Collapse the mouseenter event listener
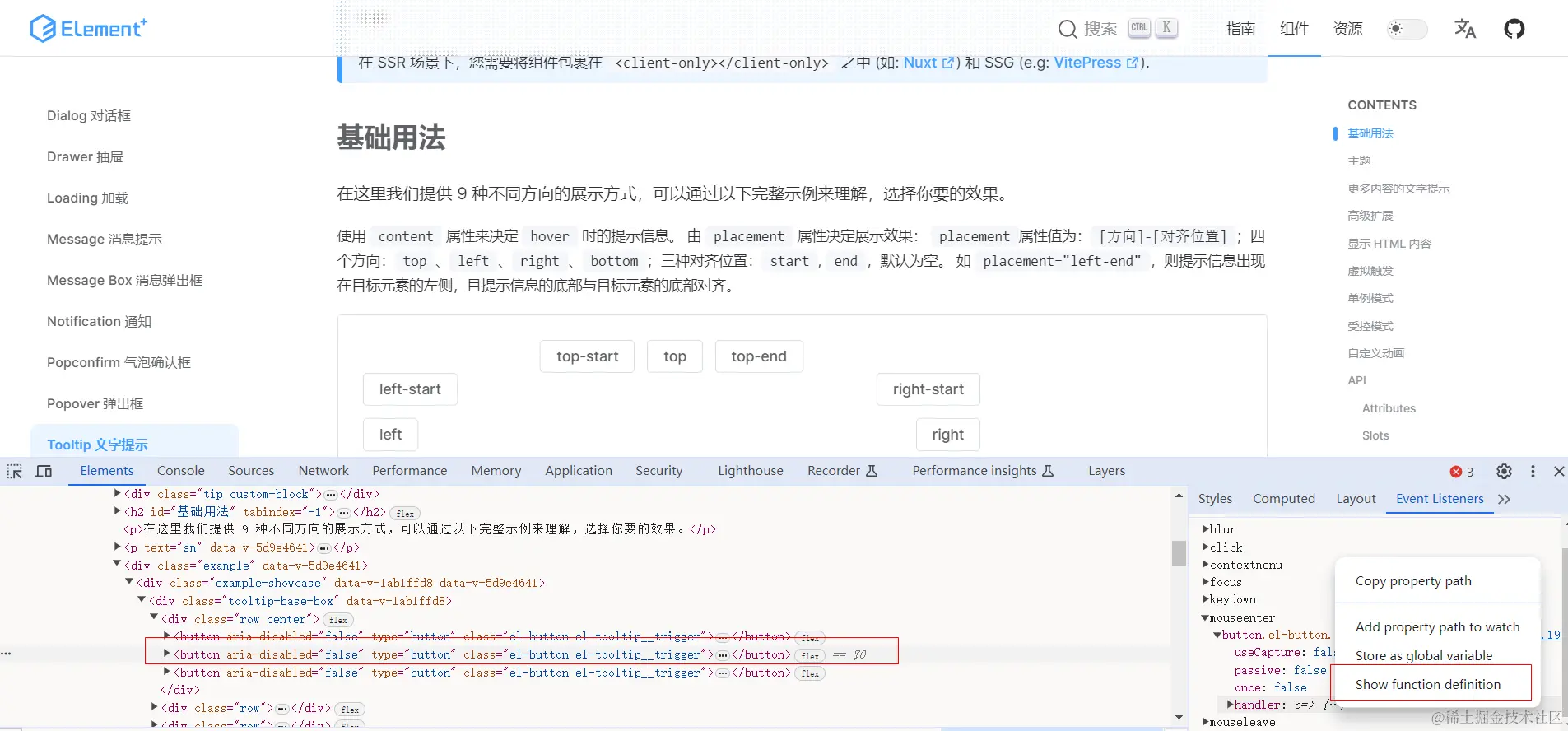 [x=1206, y=617]
